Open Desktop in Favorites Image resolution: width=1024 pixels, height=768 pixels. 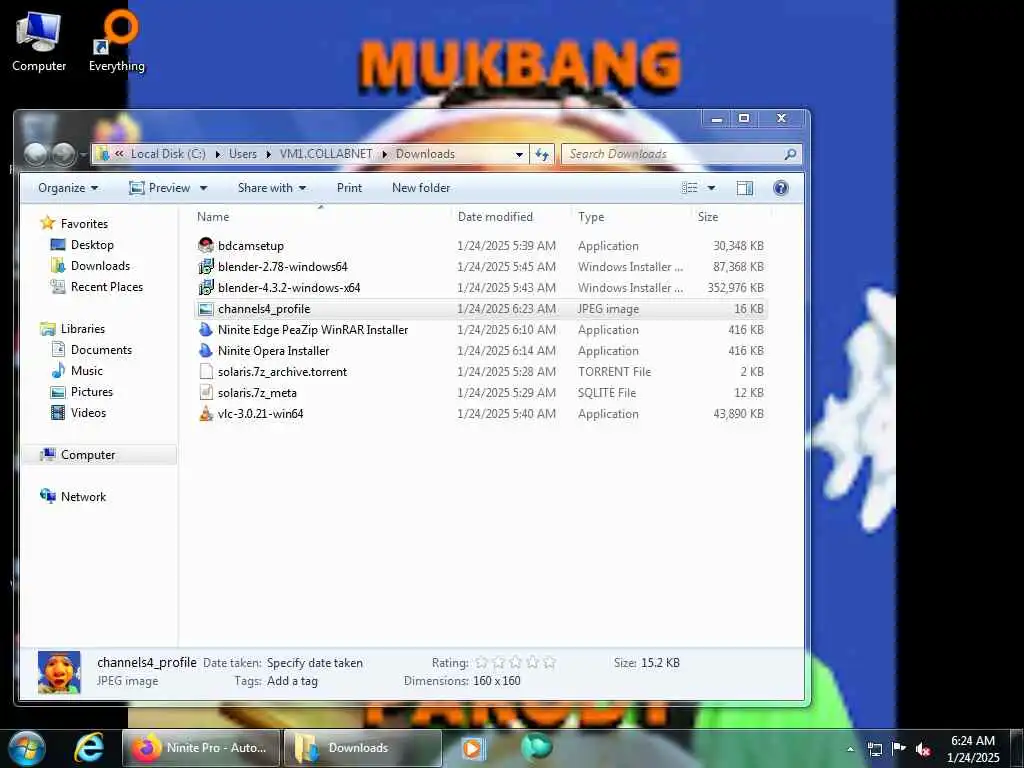pyautogui.click(x=92, y=245)
